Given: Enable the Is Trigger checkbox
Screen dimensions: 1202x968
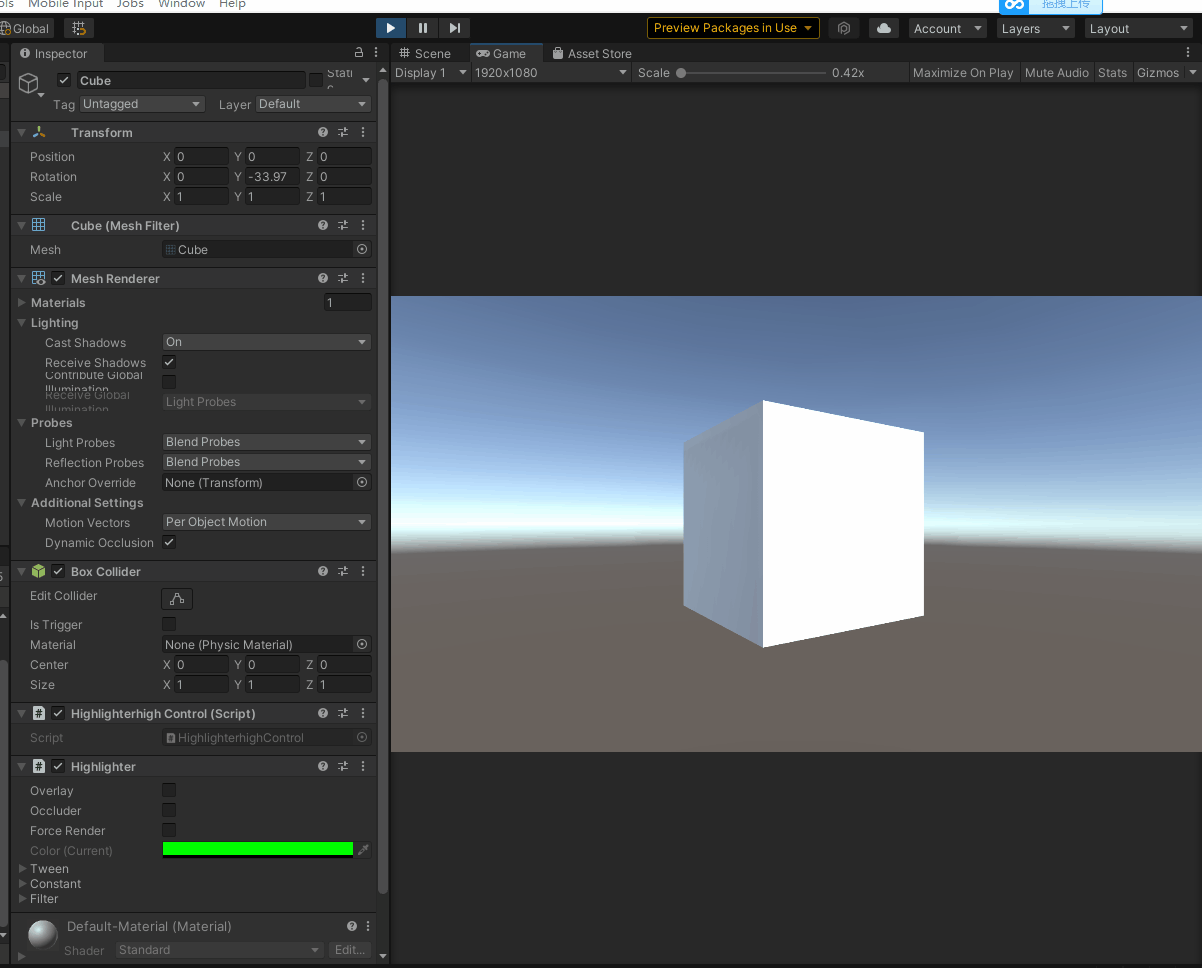Looking at the screenshot, I should [x=168, y=624].
